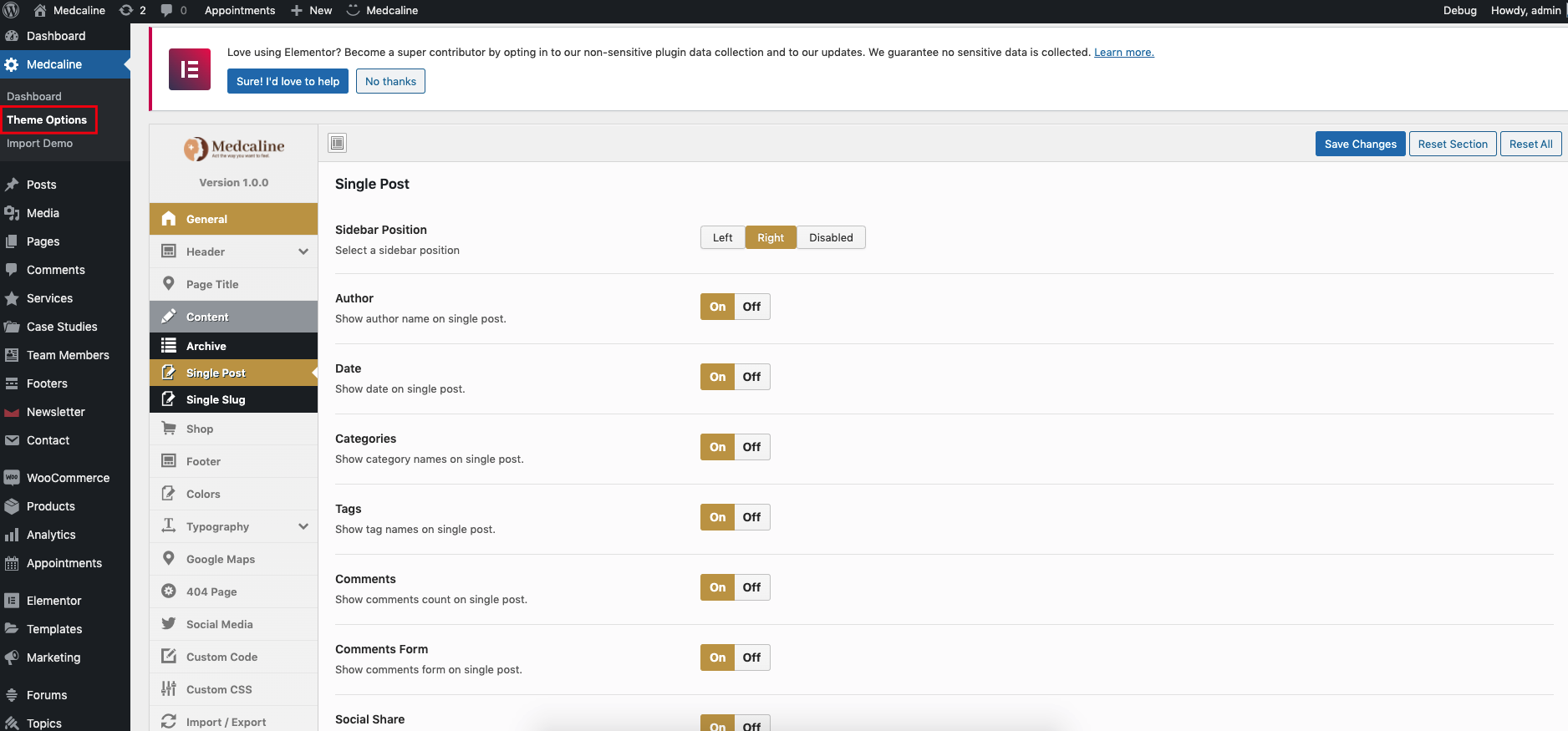
Task: Open the Archive sub-section tab
Action: click(206, 346)
